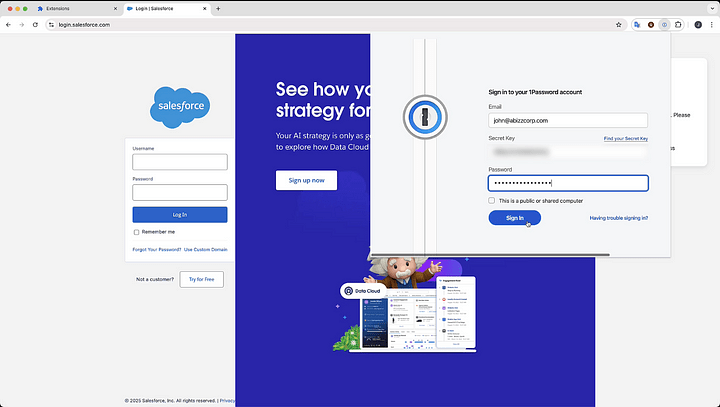This screenshot has height=407, width=720.
Task: Click the "Try for Free" button
Action: (202, 279)
